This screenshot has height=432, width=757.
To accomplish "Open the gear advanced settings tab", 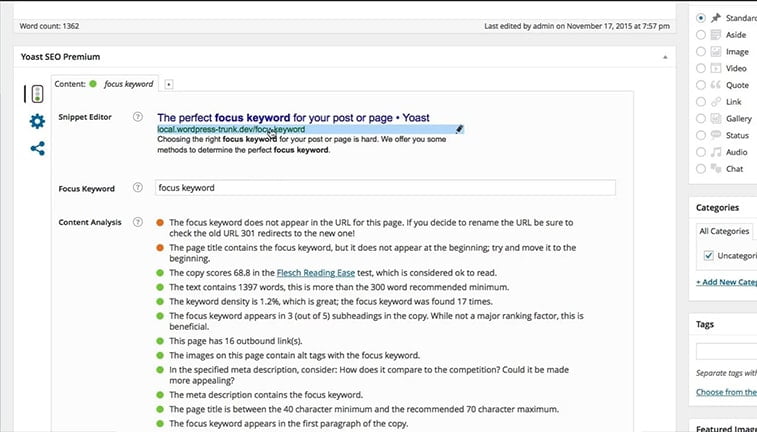I will (x=37, y=121).
